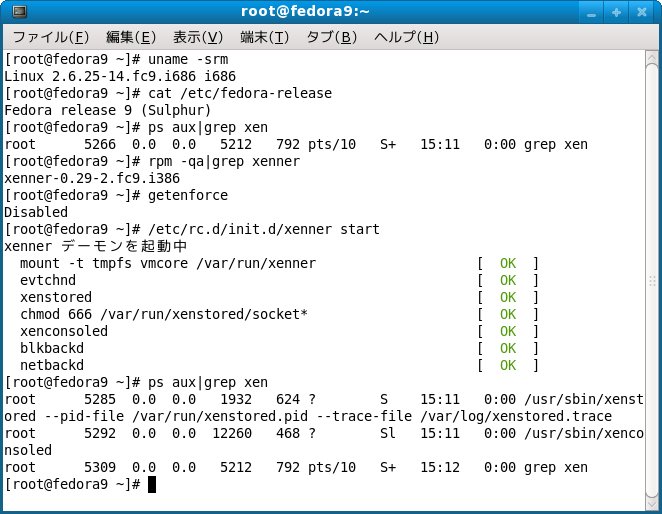662x514 pixels.
Task: Open the タブ(B) menu
Action: point(331,37)
